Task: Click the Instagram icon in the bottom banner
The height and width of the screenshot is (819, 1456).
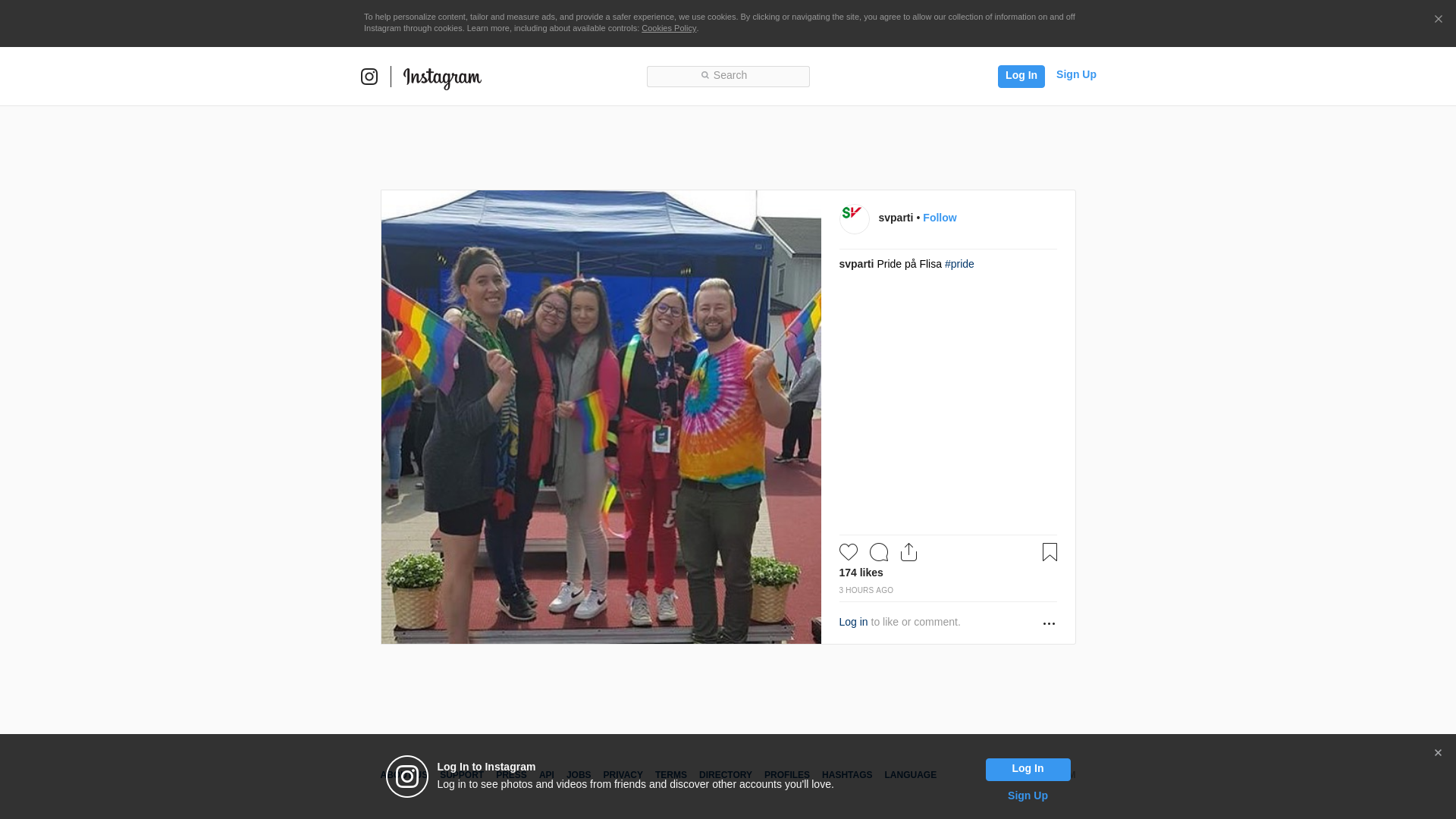Action: click(x=407, y=777)
